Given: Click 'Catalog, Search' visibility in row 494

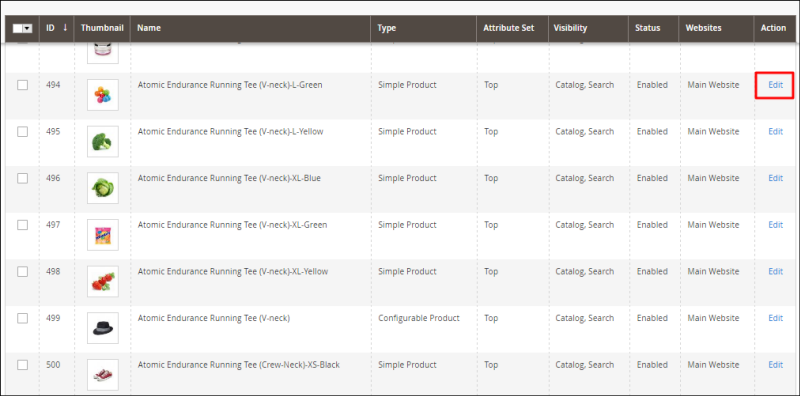Looking at the screenshot, I should tap(585, 85).
